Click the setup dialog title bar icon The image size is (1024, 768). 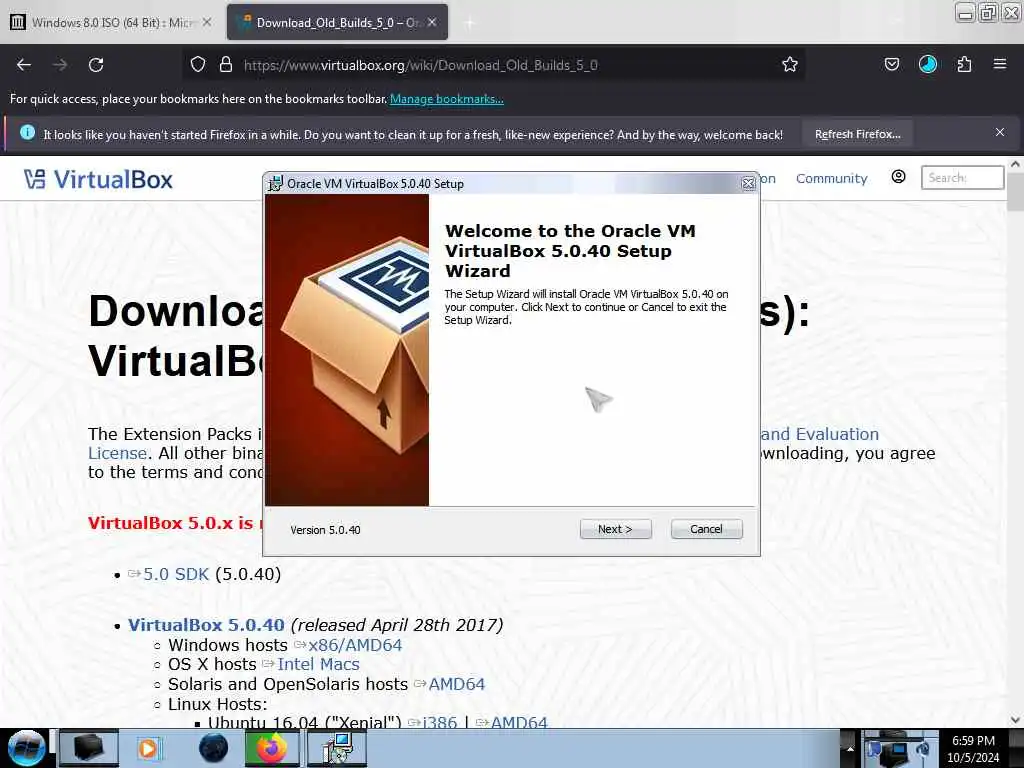point(276,184)
